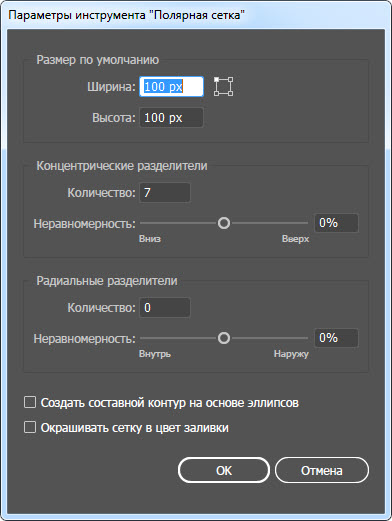Click the concentric skew percent field

click(336, 223)
